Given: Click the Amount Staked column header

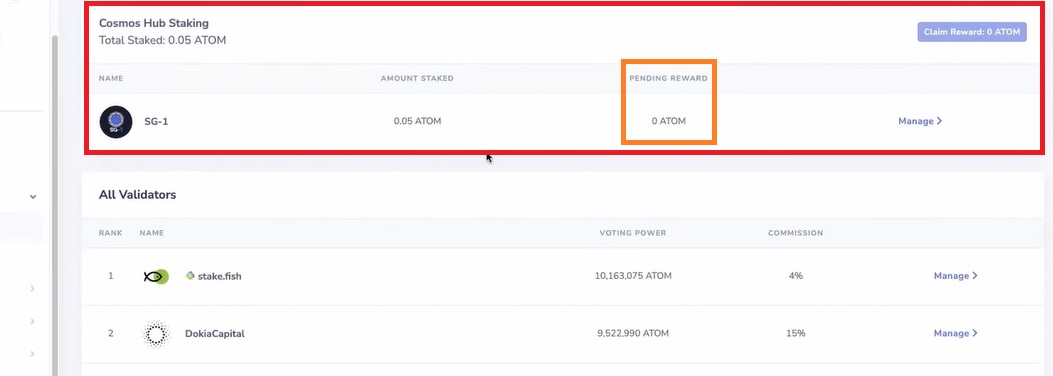Looking at the screenshot, I should coord(417,79).
